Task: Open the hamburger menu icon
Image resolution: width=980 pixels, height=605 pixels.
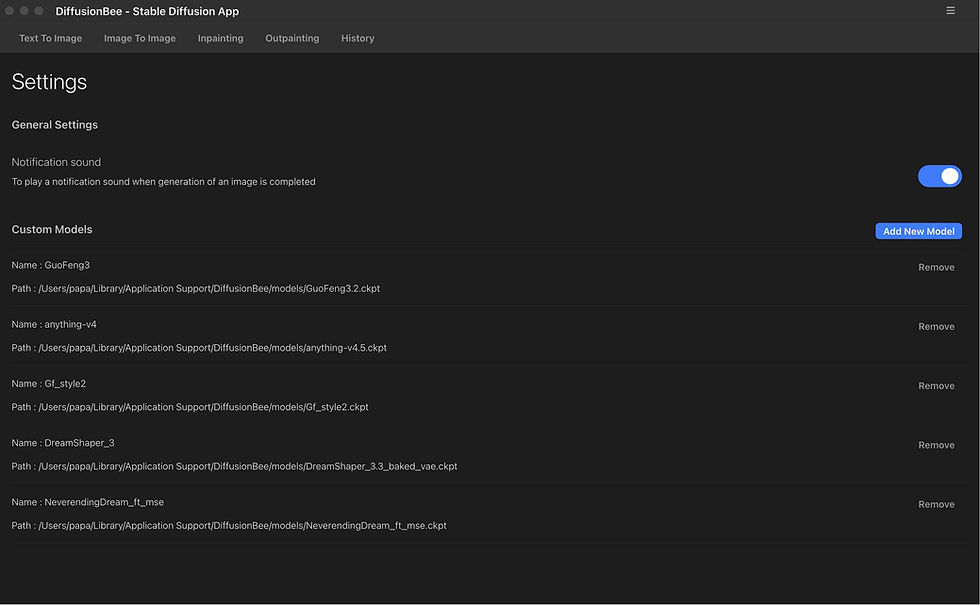Action: [950, 11]
